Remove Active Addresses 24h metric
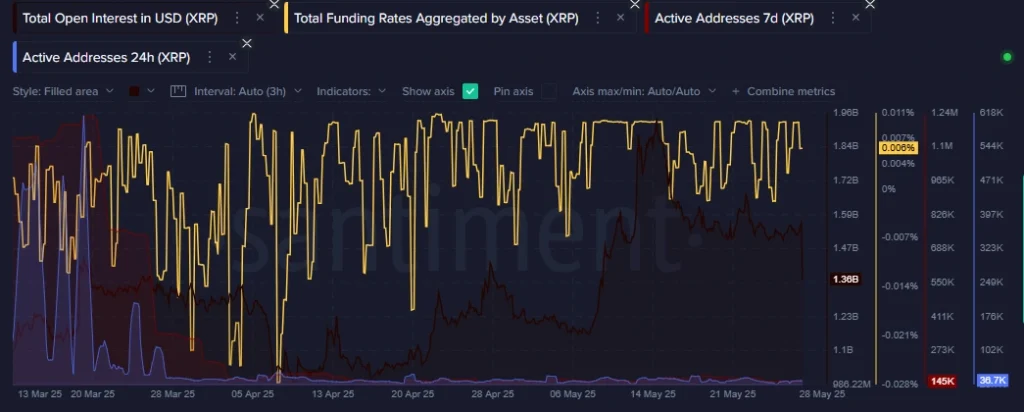The height and width of the screenshot is (412, 1024). point(233,57)
